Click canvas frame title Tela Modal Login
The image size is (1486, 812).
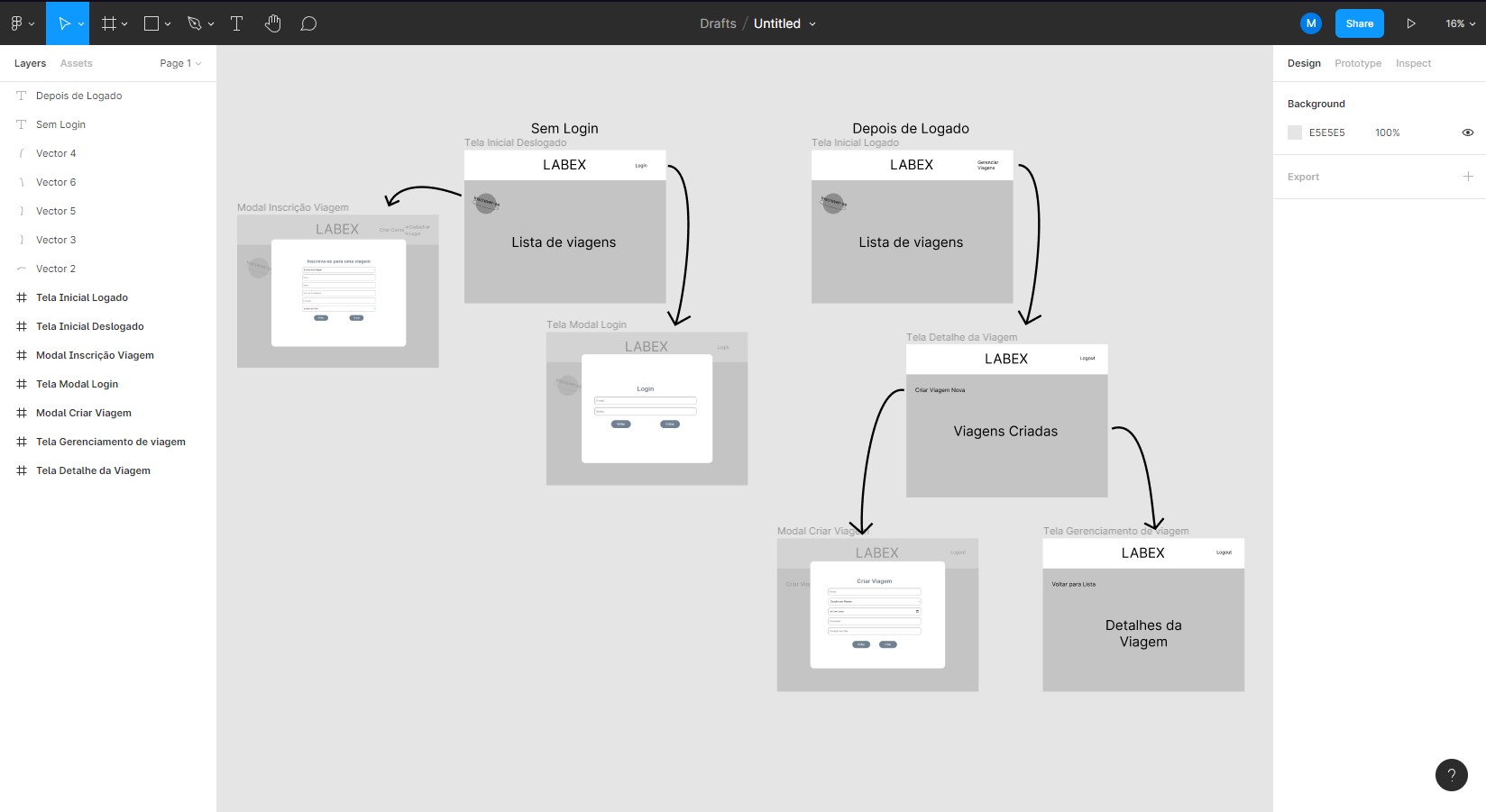(586, 324)
